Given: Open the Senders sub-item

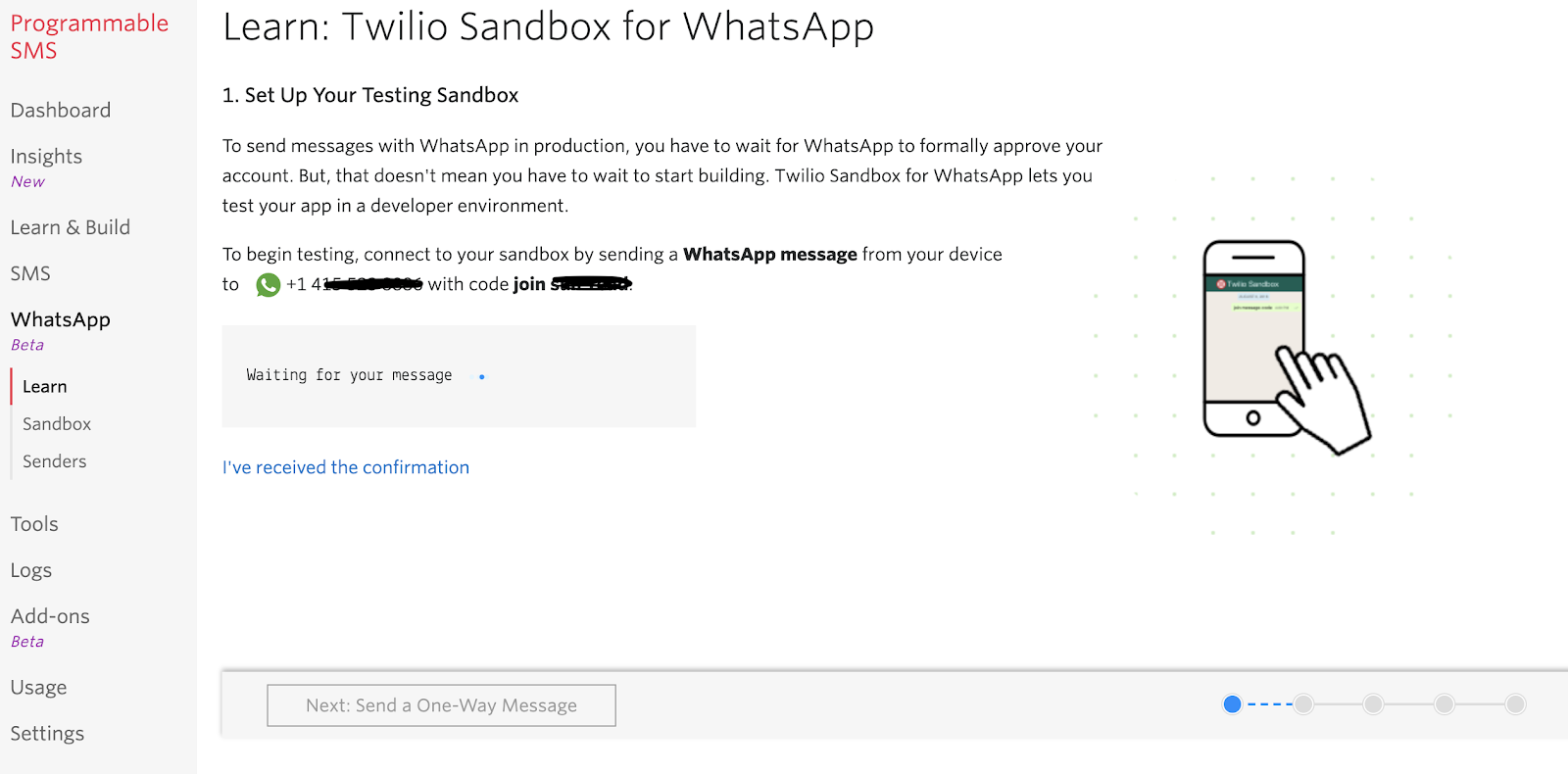Looking at the screenshot, I should pyautogui.click(x=55, y=461).
